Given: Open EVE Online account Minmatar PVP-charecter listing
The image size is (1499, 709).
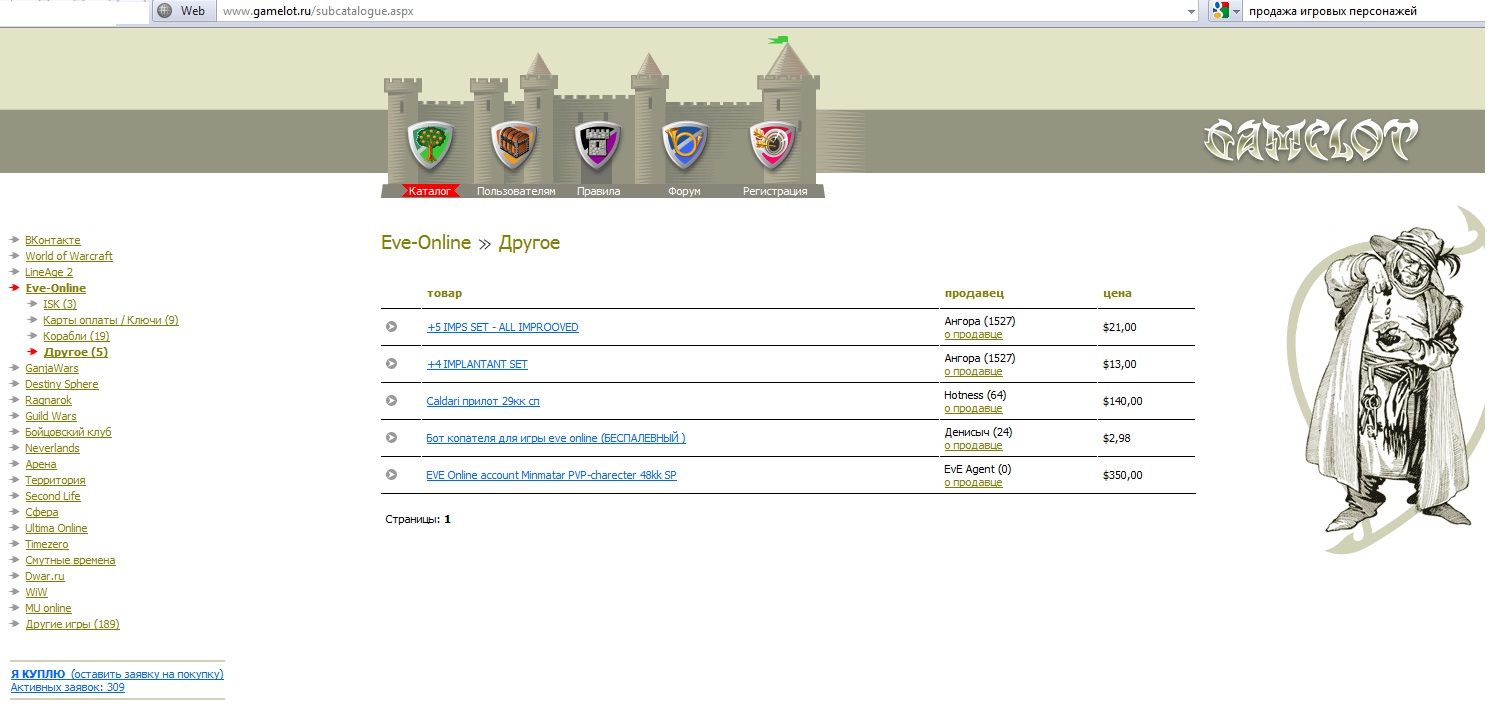Looking at the screenshot, I should tap(551, 475).
